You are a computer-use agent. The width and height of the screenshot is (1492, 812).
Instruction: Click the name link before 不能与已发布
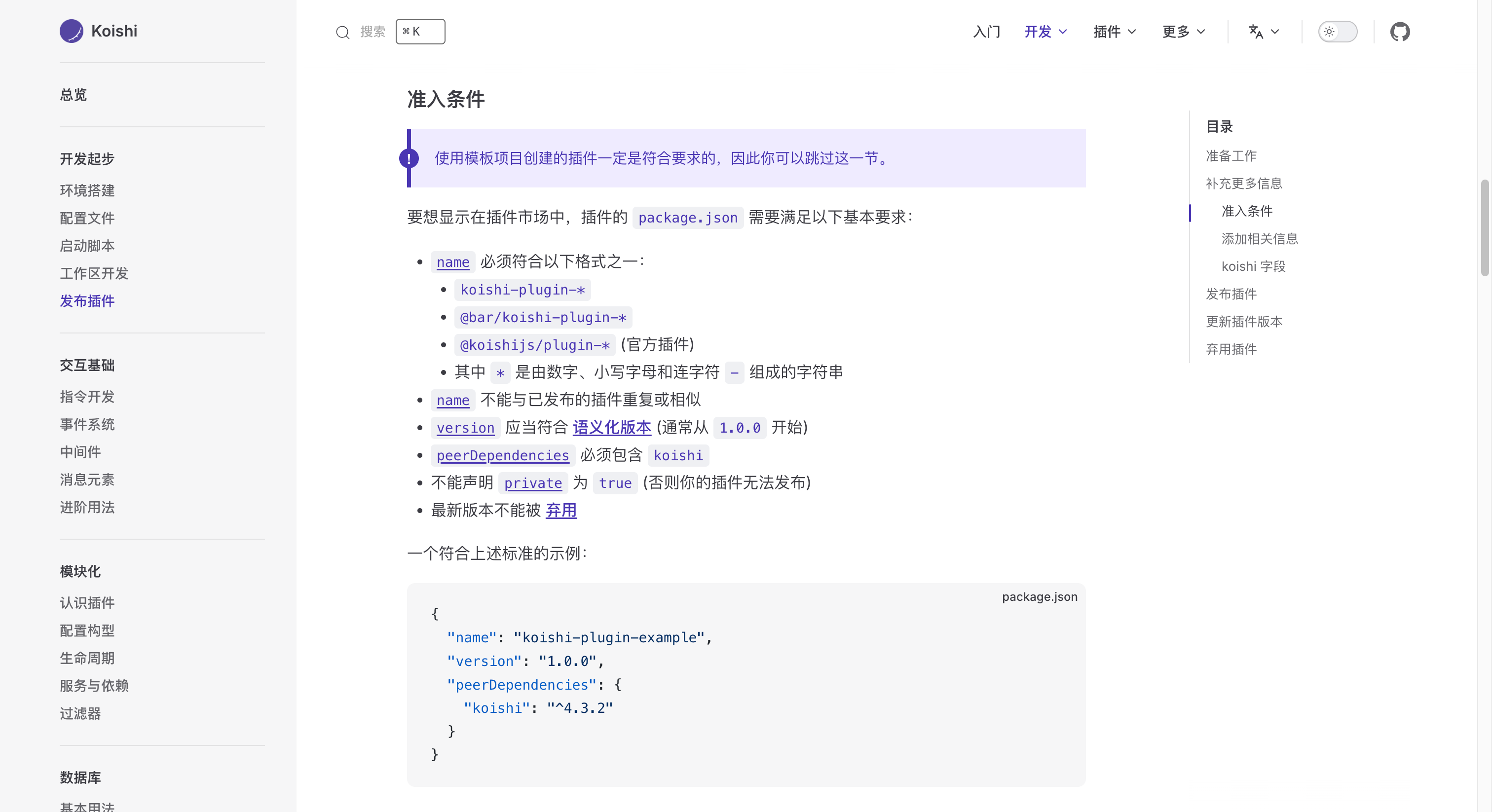pos(453,400)
